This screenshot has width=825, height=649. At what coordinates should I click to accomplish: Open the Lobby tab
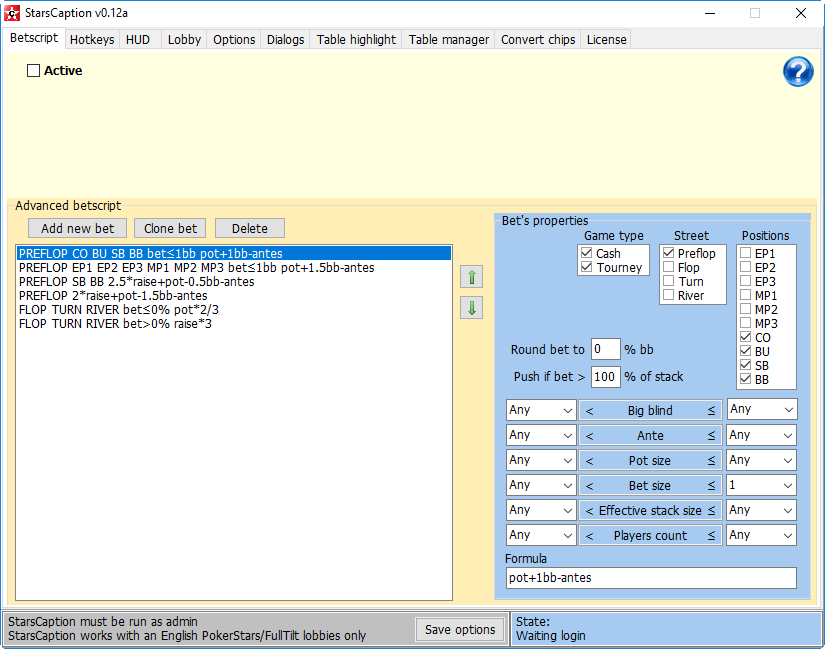pos(184,39)
